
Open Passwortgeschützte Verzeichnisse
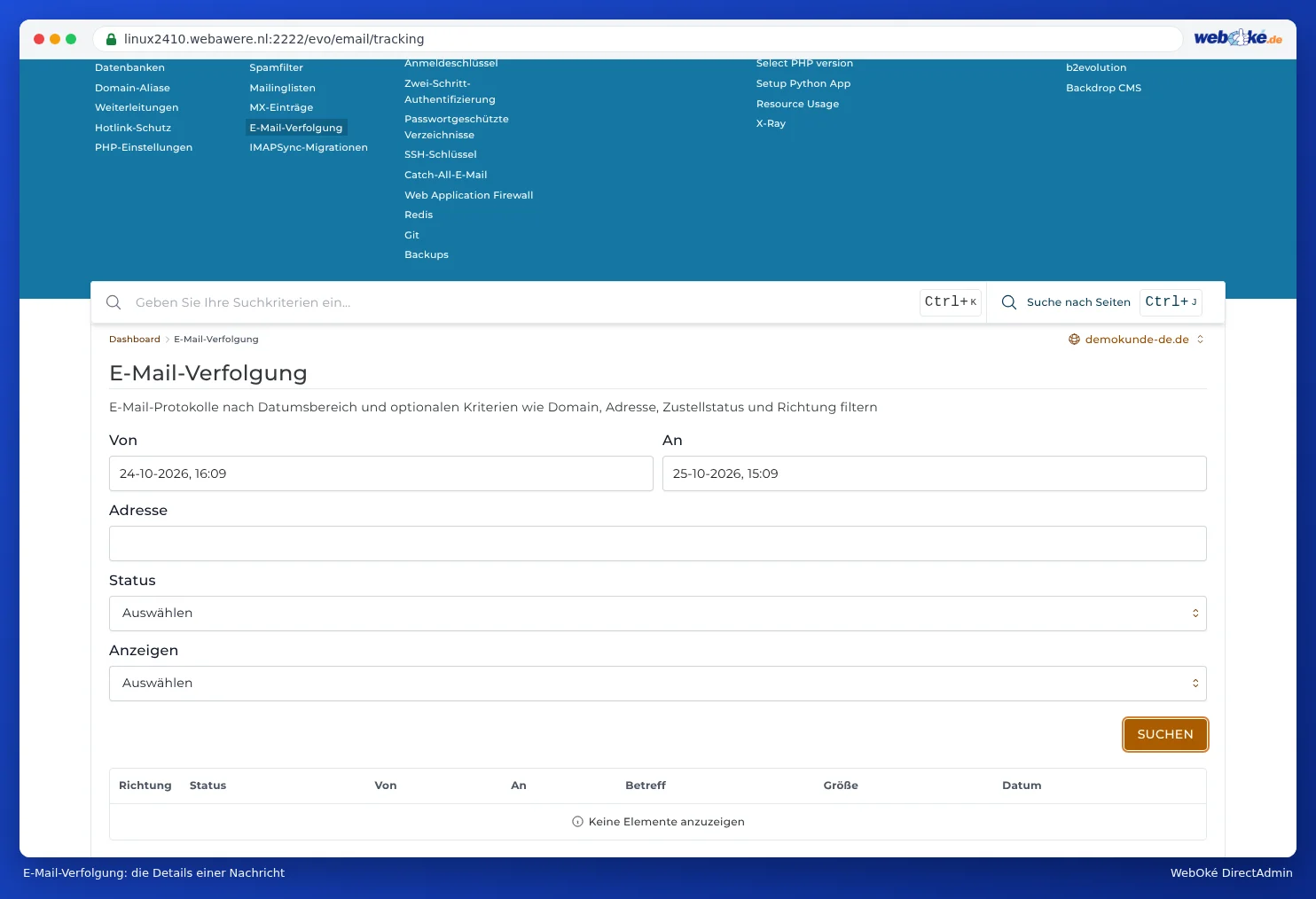[x=457, y=127]
